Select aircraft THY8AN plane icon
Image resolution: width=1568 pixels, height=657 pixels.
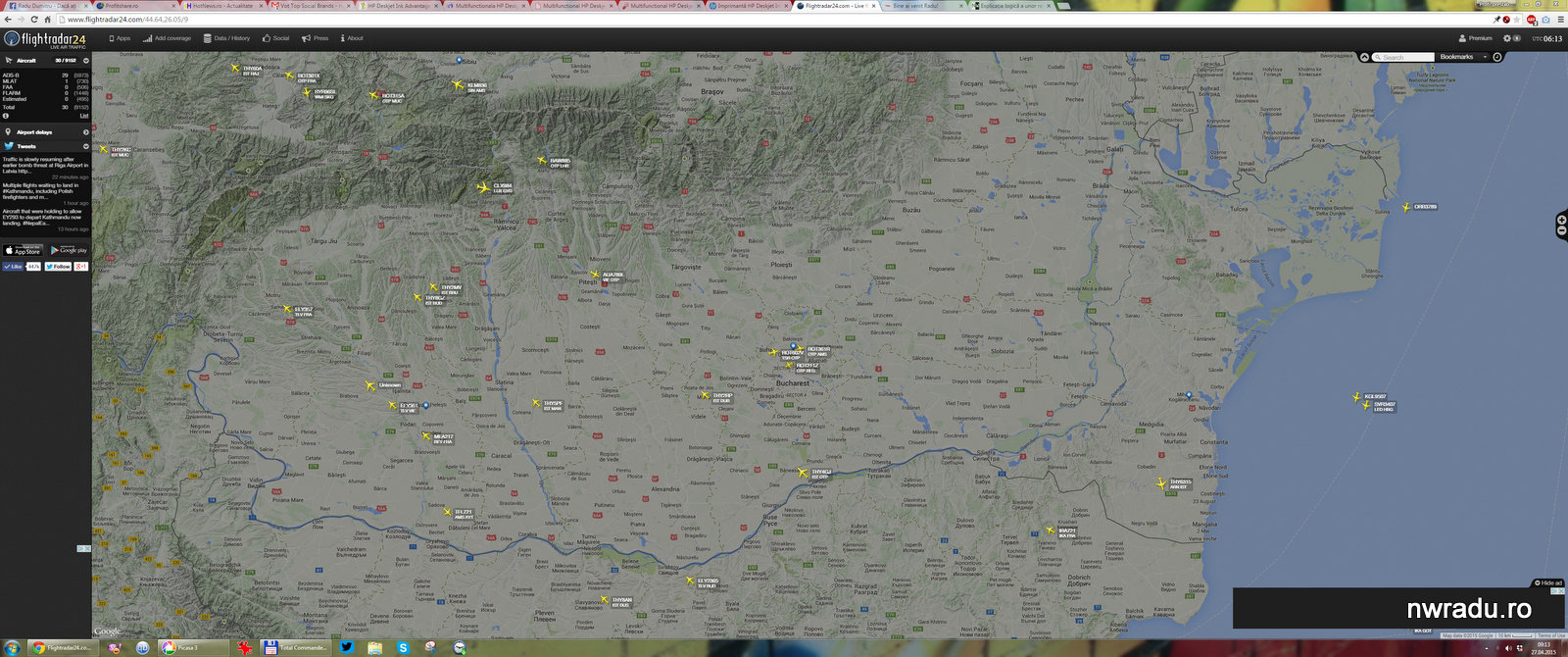click(x=604, y=600)
